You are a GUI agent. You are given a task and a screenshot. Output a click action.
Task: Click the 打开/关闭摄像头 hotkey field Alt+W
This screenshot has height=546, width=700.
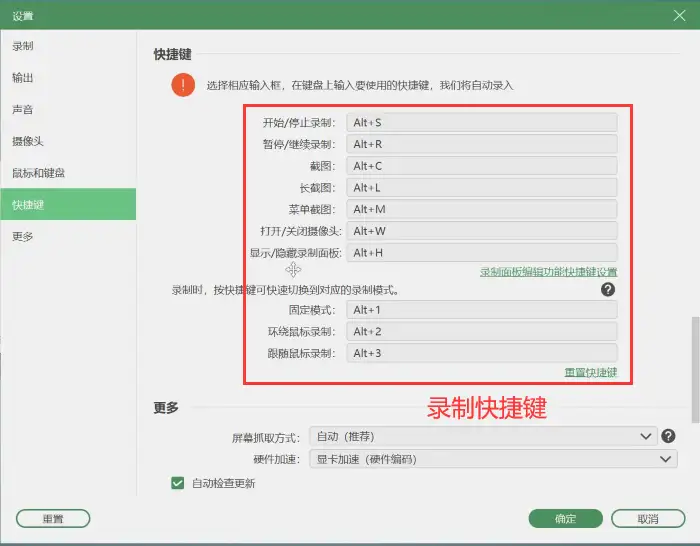(482, 231)
